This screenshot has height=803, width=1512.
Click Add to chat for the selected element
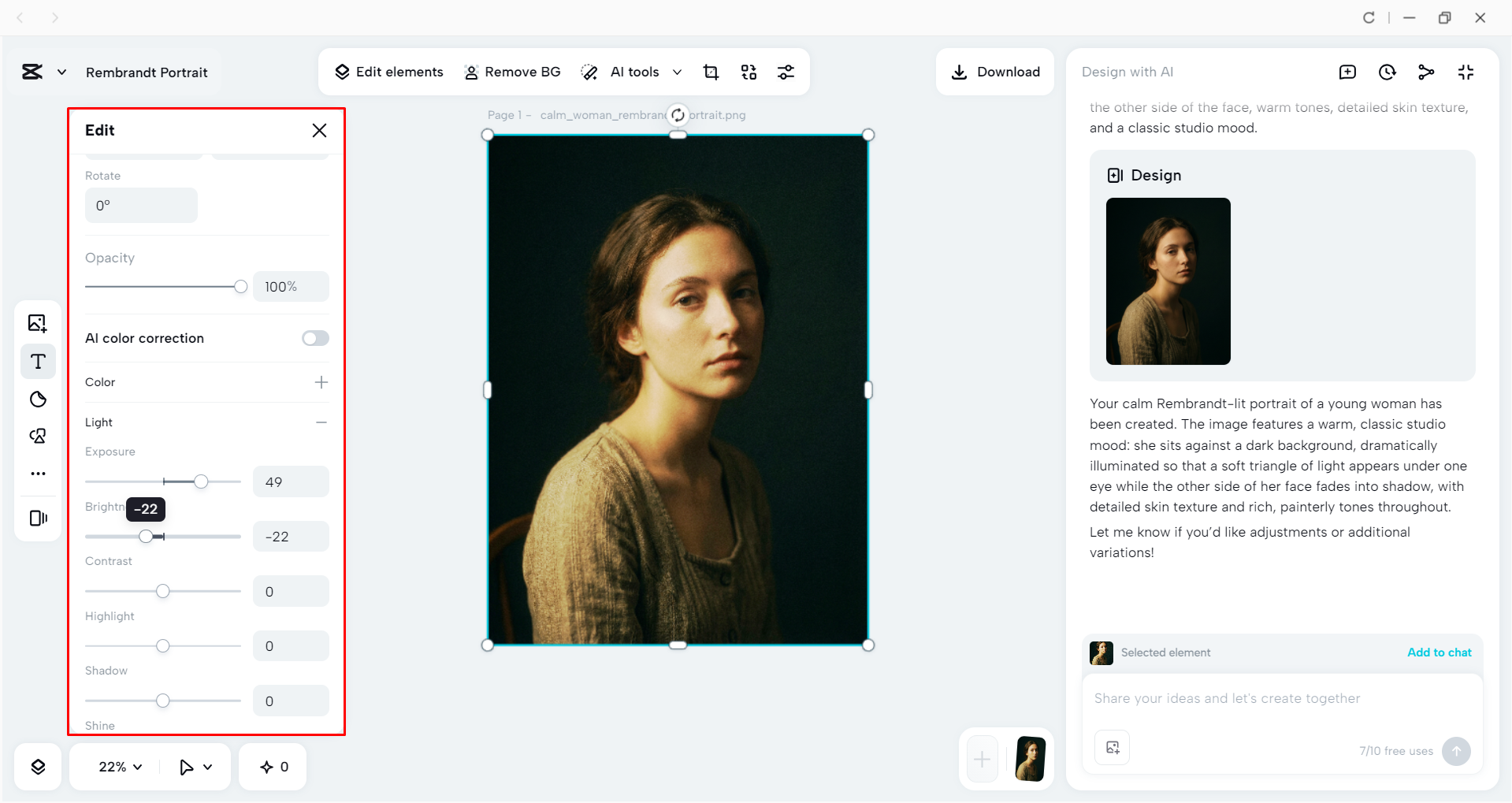point(1438,652)
